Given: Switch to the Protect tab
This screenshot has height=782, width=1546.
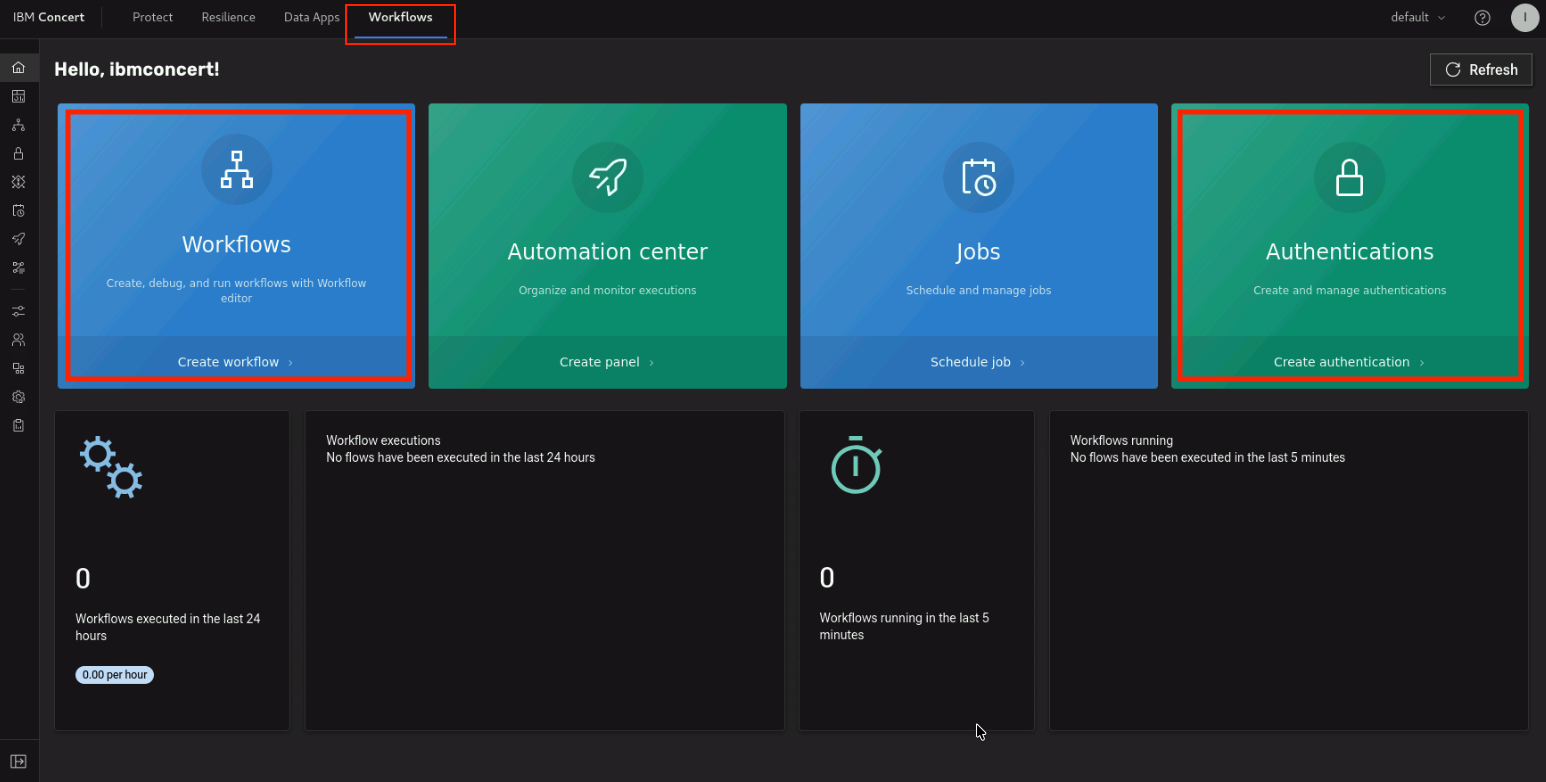Looking at the screenshot, I should (x=153, y=18).
